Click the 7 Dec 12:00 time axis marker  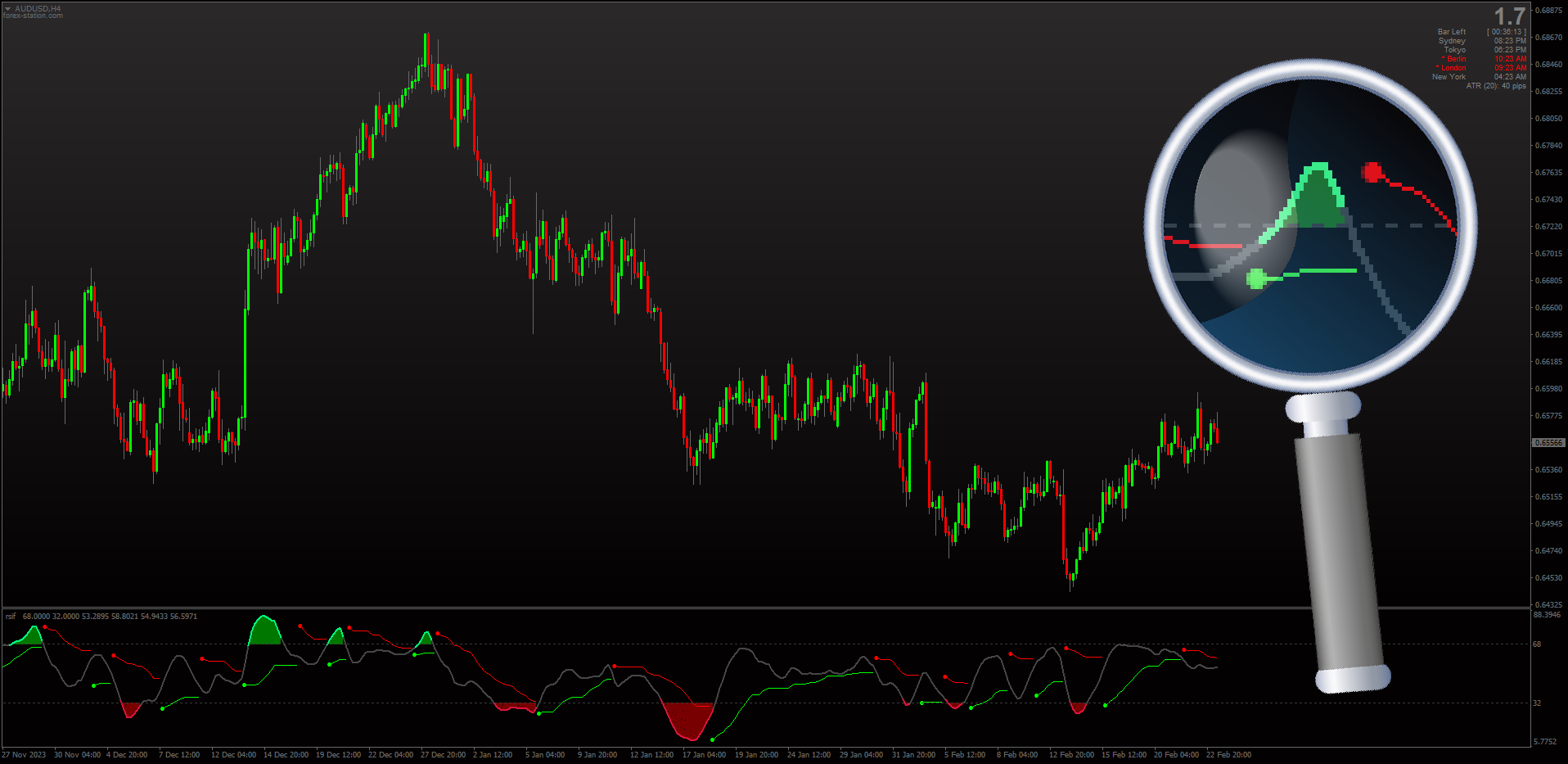179,755
